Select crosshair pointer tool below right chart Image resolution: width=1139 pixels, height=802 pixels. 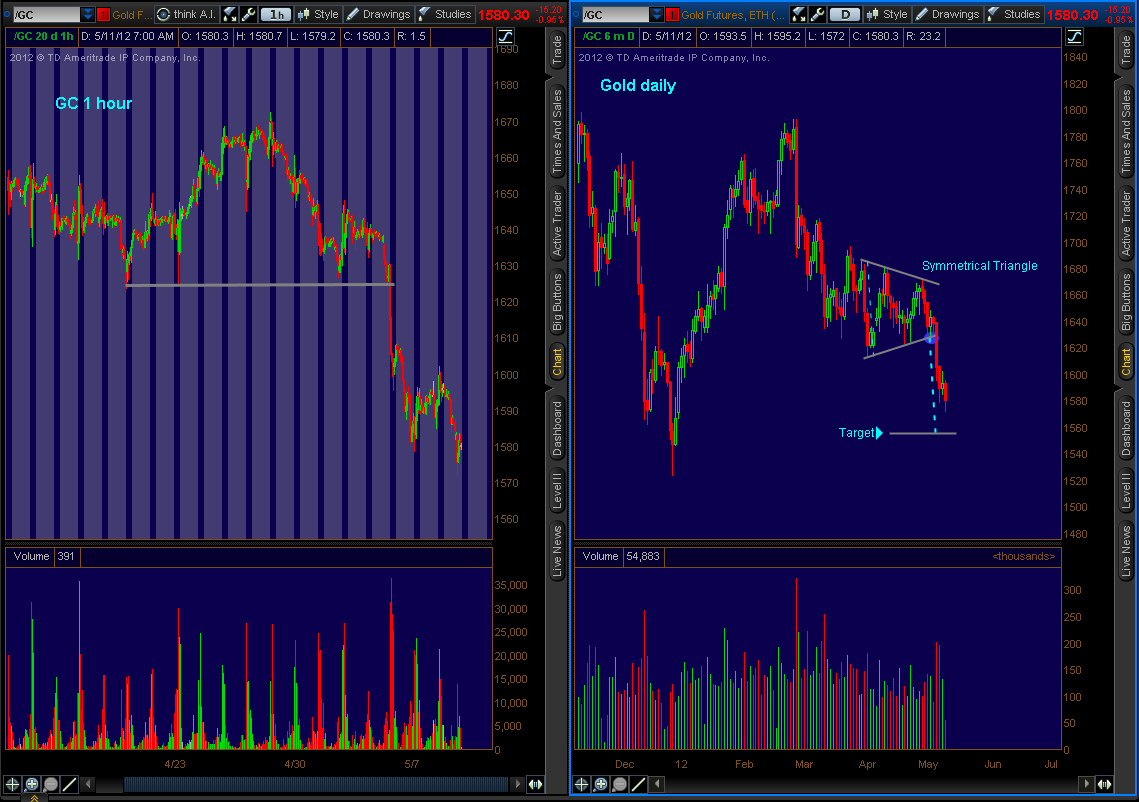pos(582,784)
